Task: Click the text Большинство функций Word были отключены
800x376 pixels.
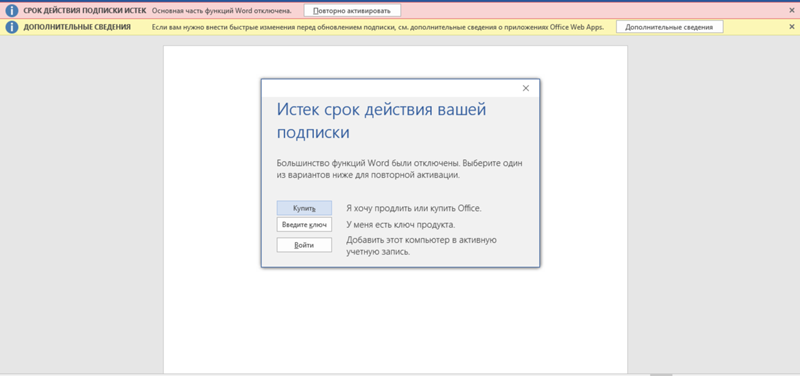Action: [x=368, y=164]
